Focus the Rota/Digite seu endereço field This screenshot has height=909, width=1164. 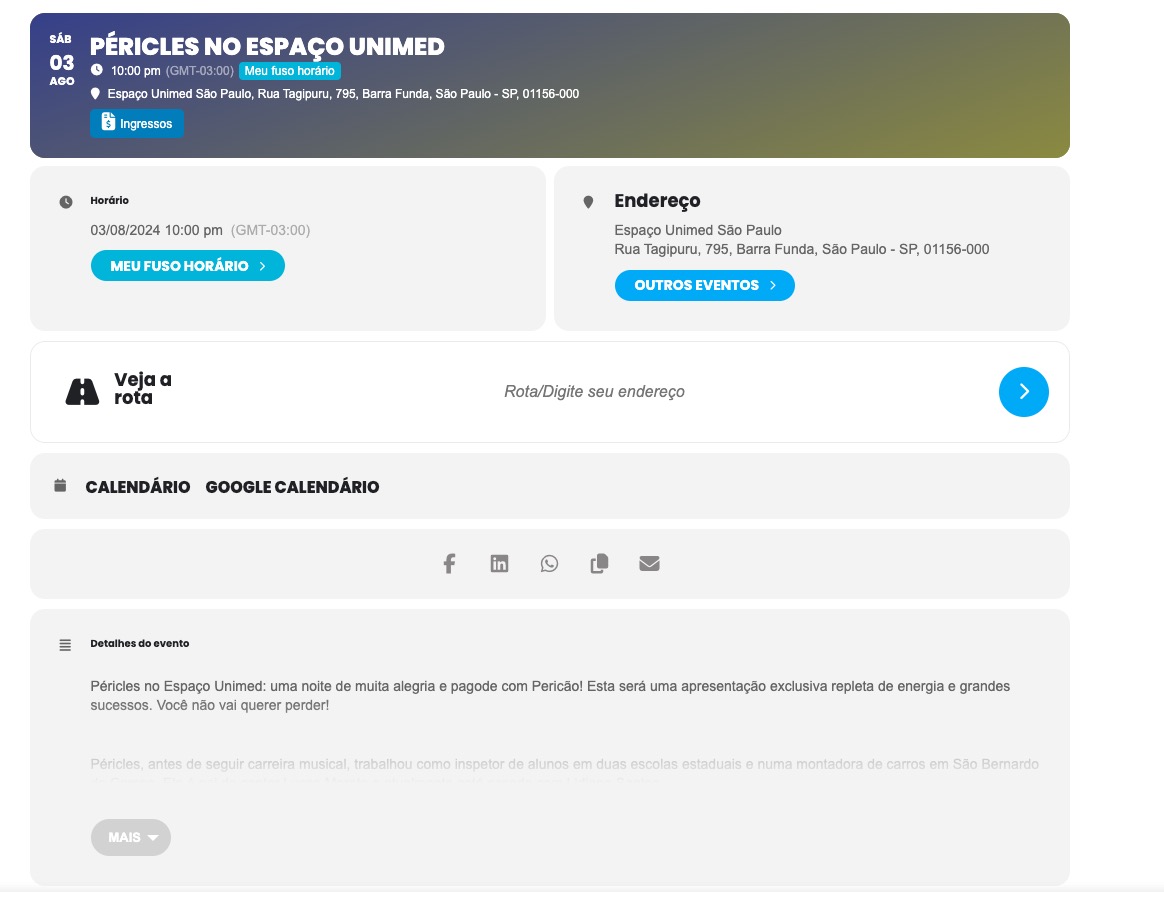(x=594, y=391)
